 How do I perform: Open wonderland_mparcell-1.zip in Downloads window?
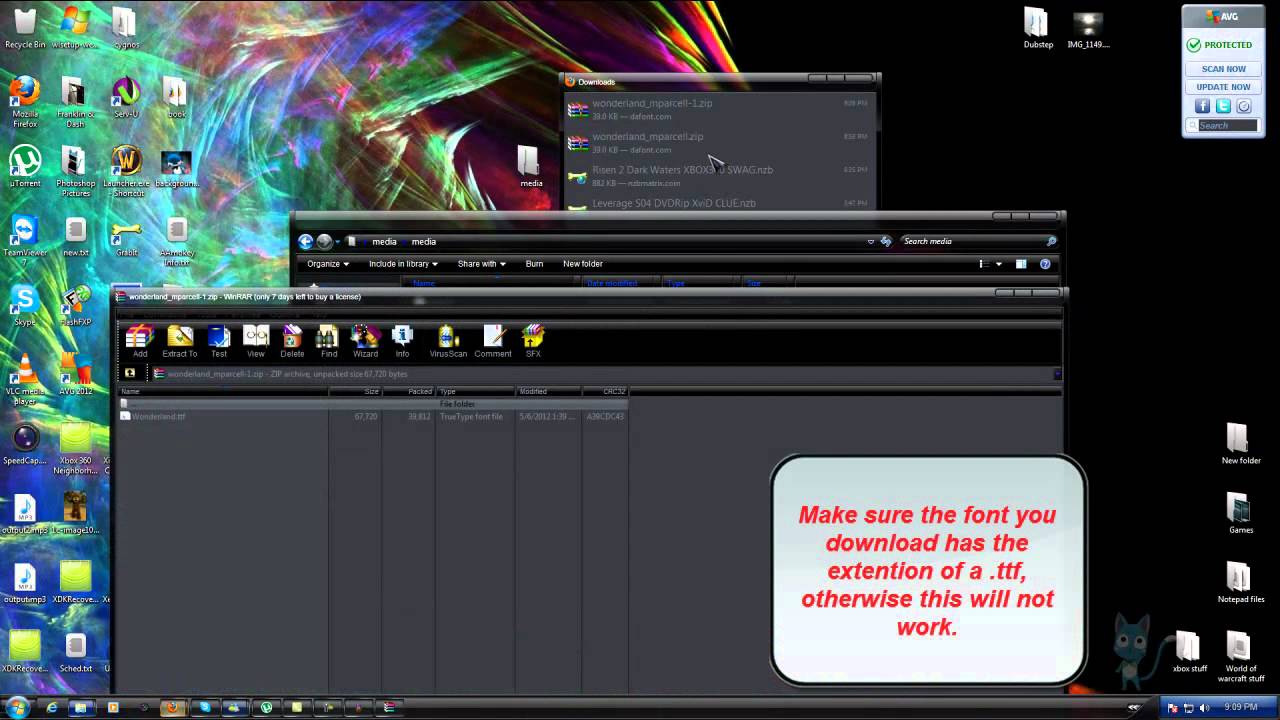pos(718,109)
